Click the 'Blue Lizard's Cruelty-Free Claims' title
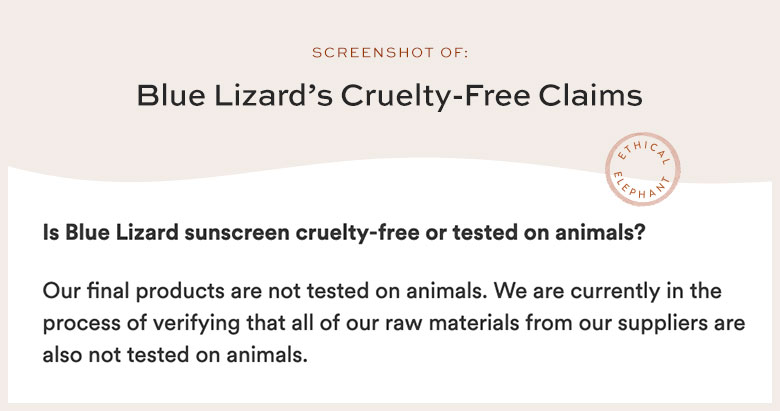The height and width of the screenshot is (411, 780). point(390,95)
